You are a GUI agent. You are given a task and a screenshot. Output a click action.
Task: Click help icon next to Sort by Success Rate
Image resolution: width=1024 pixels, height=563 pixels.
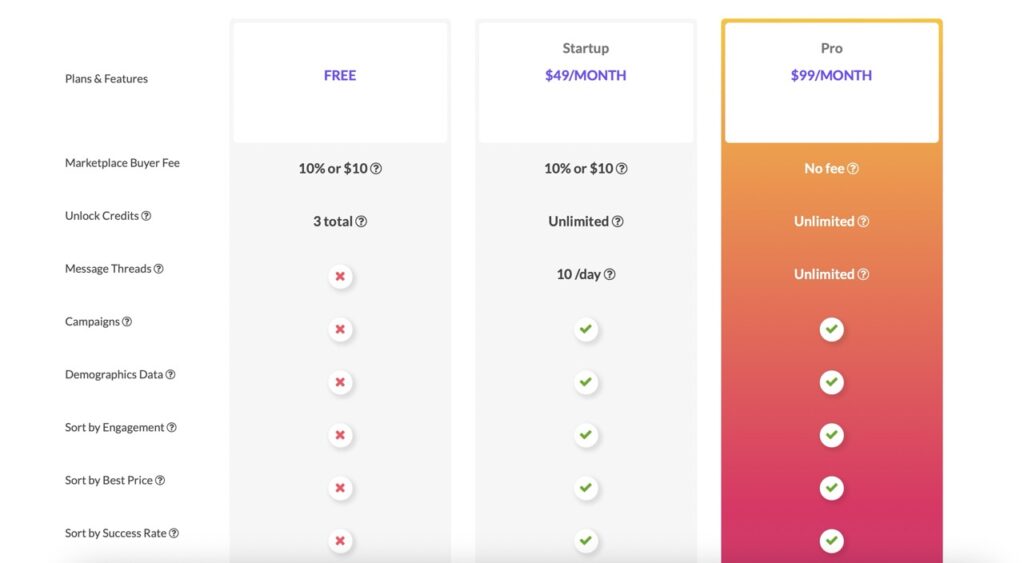[174, 534]
